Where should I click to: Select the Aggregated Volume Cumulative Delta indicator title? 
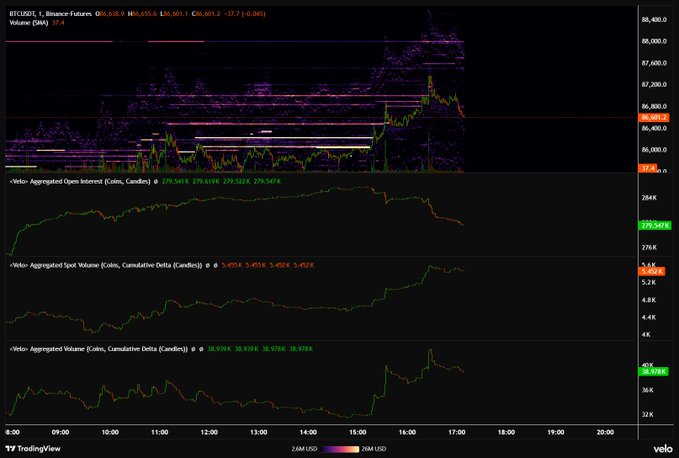pyautogui.click(x=98, y=348)
